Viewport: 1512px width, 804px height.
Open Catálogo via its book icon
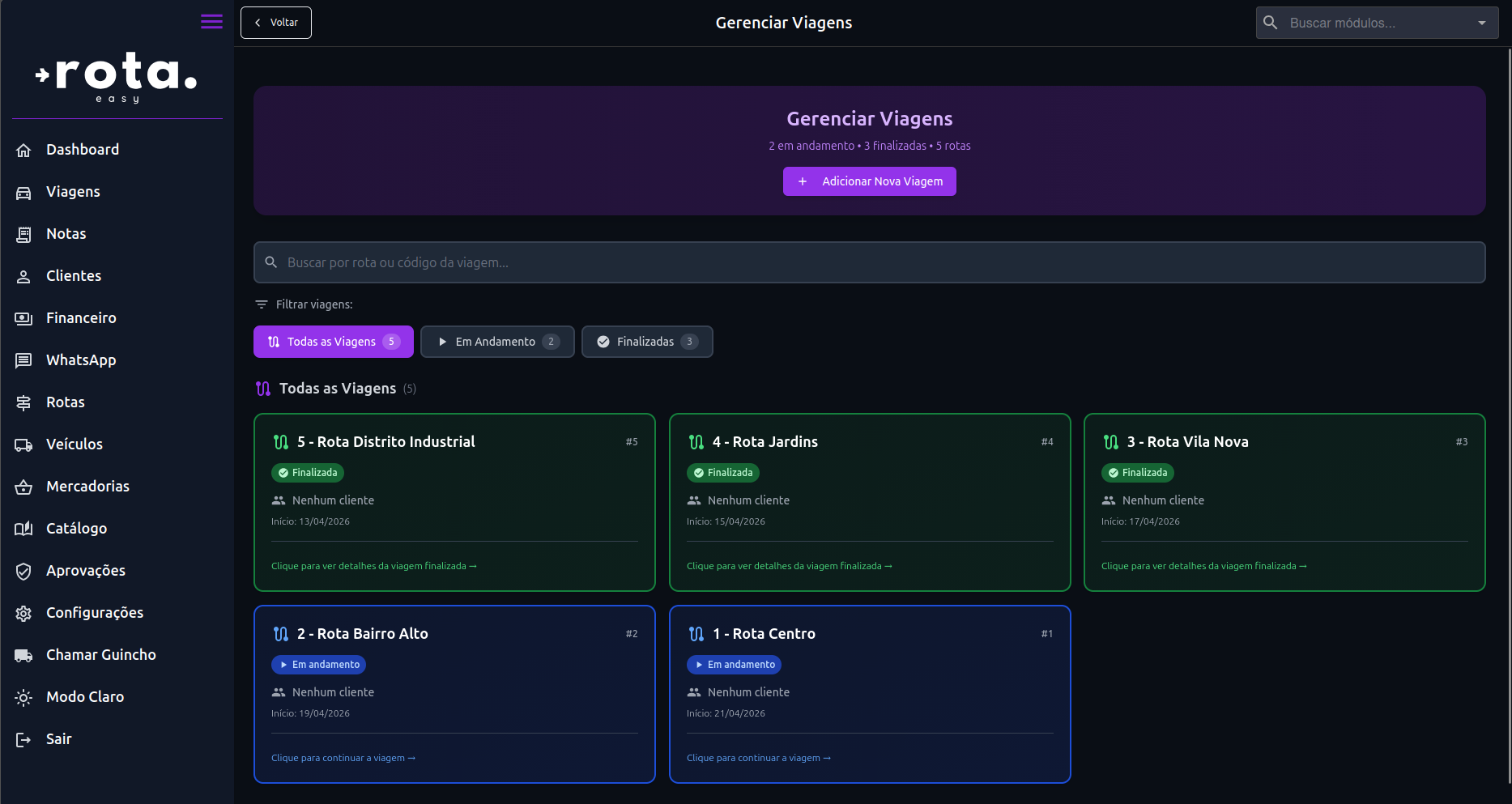[23, 529]
